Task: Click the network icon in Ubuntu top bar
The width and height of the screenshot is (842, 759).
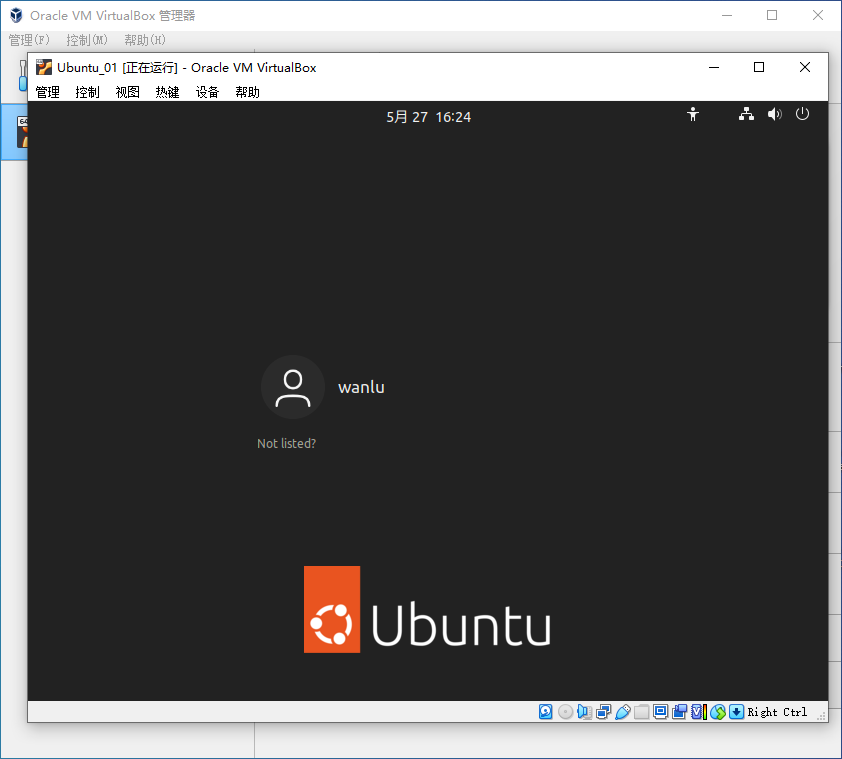Action: [x=746, y=114]
